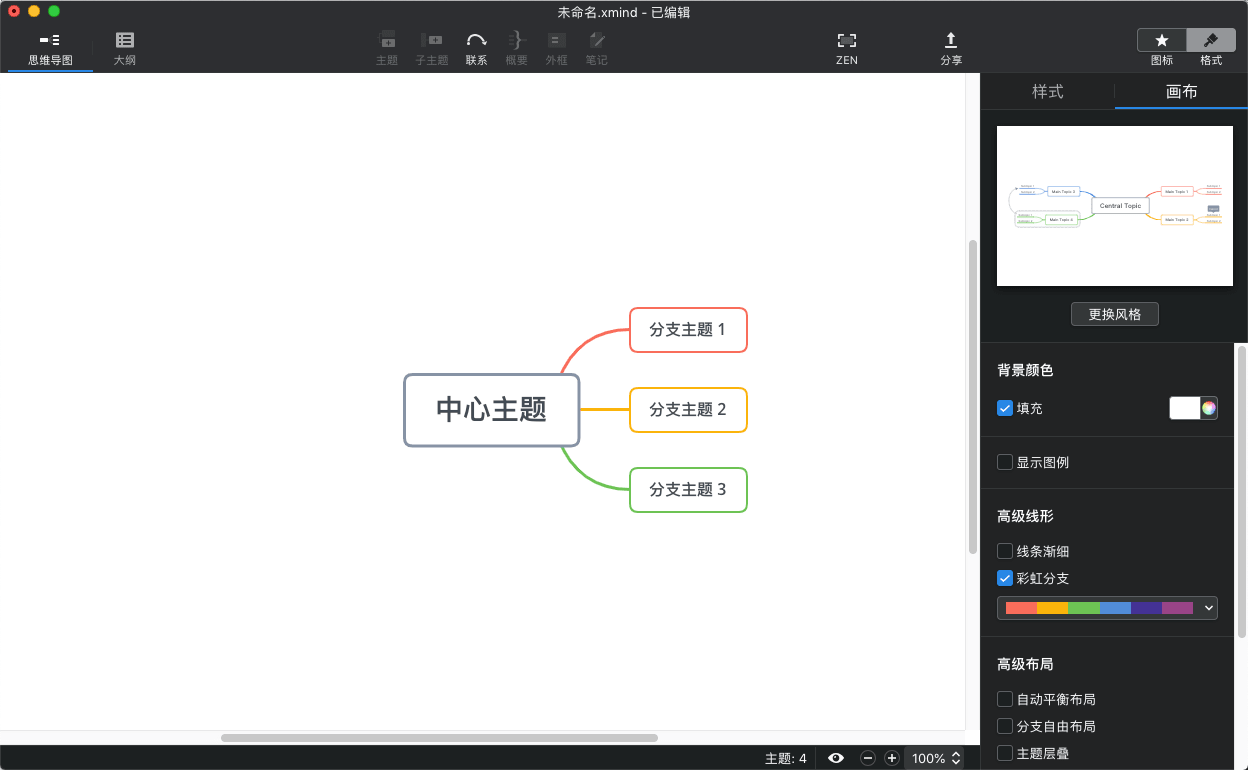Open the 图标 star panel
Screen dimensions: 1248x770
pos(1162,41)
